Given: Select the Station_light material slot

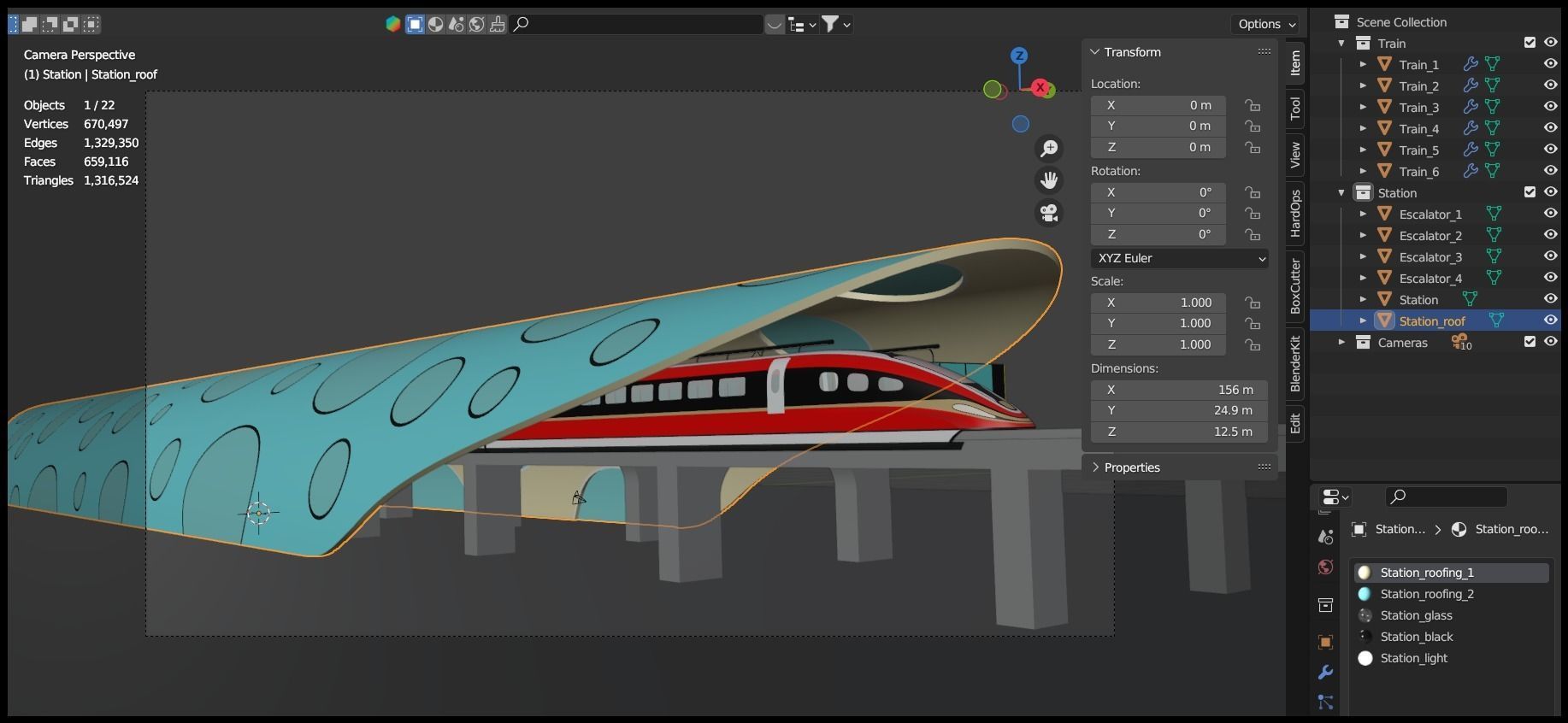Looking at the screenshot, I should (x=1452, y=658).
